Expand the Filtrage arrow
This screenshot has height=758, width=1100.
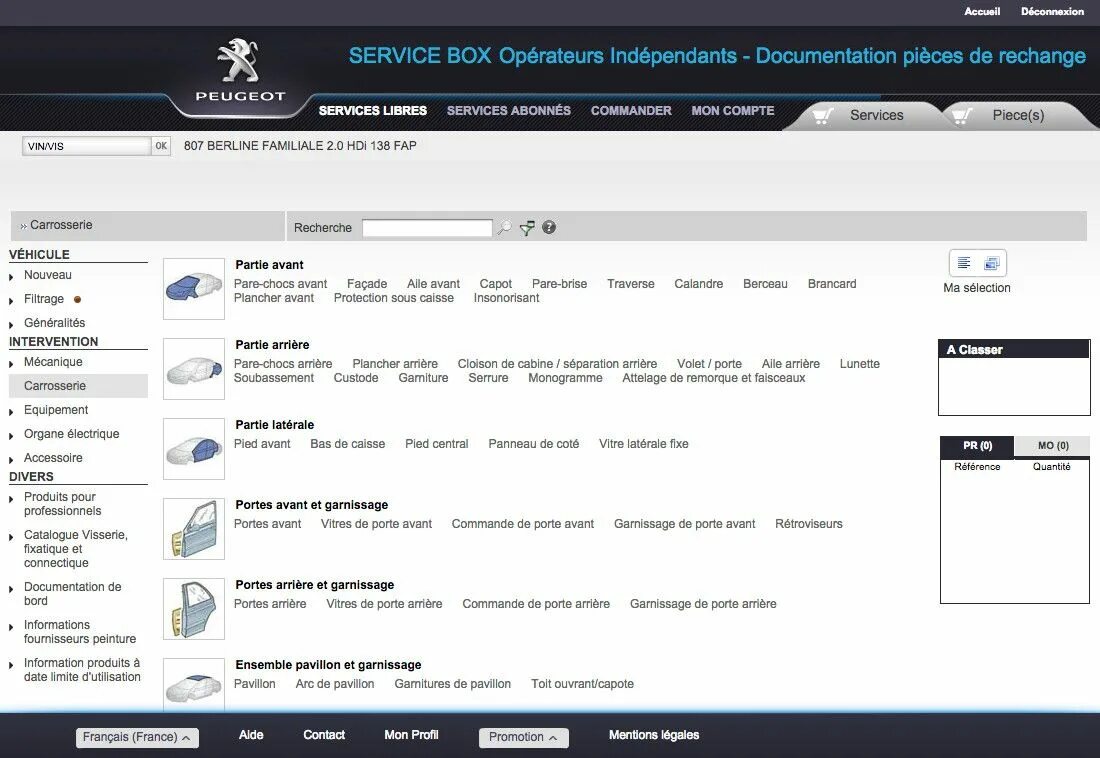pos(11,301)
